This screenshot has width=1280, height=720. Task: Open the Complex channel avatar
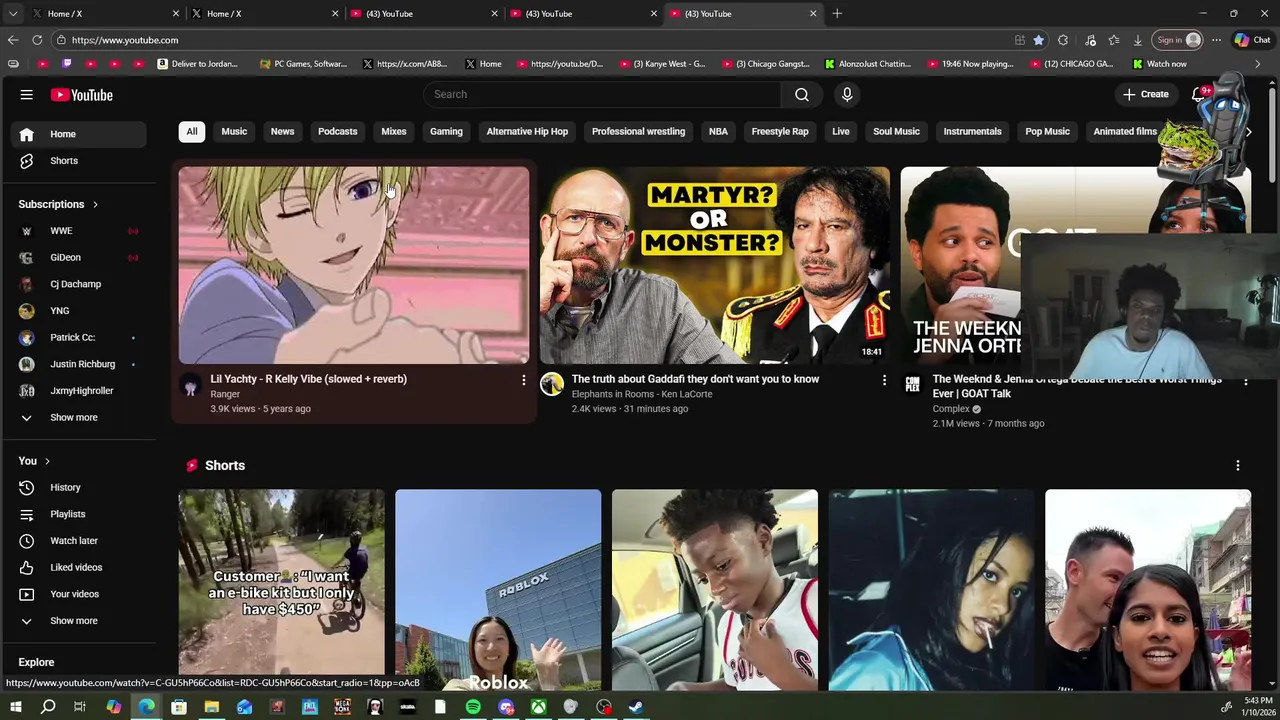pyautogui.click(x=912, y=385)
